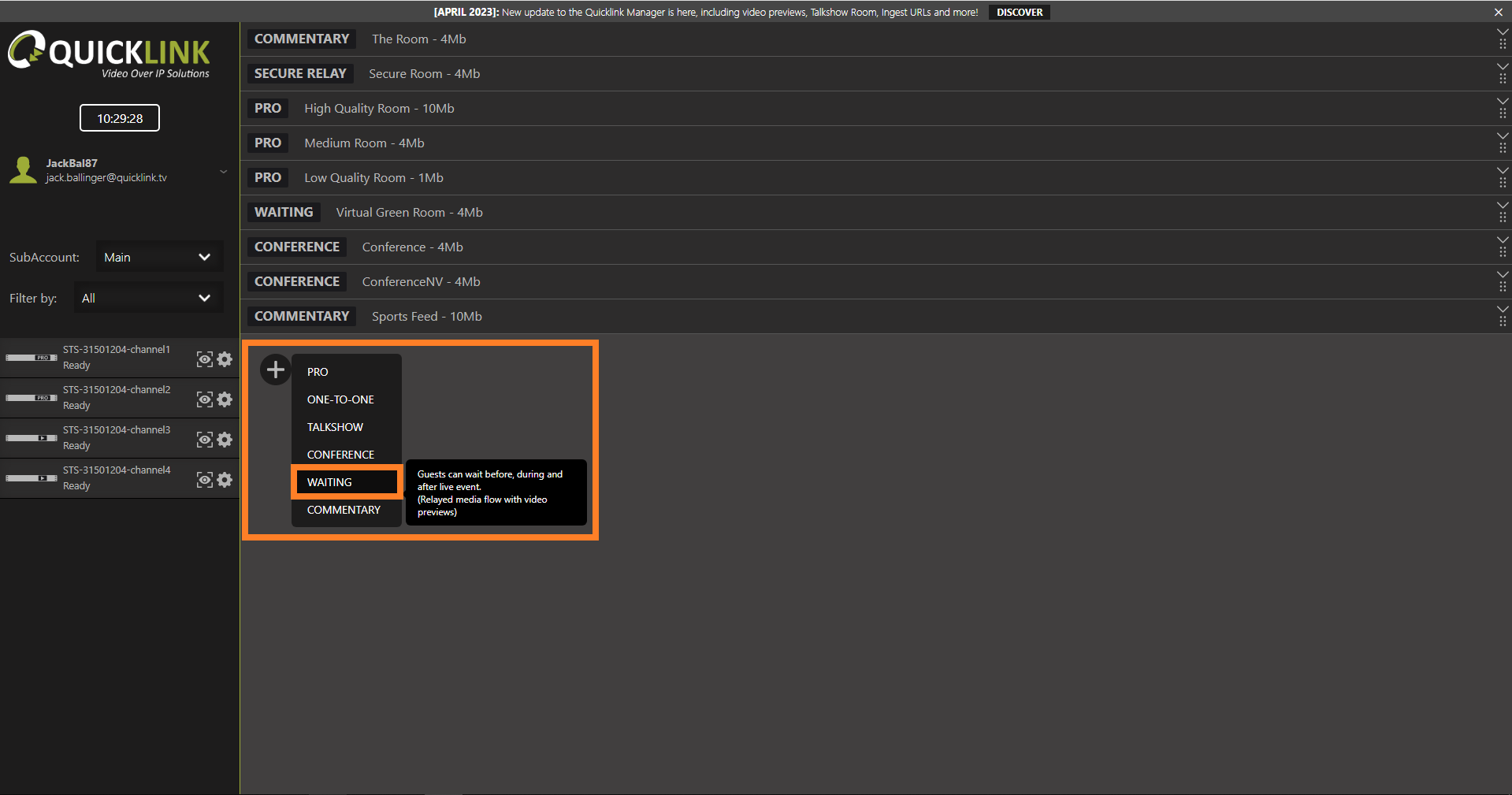Expand the High Quality Room chevron

click(1503, 101)
